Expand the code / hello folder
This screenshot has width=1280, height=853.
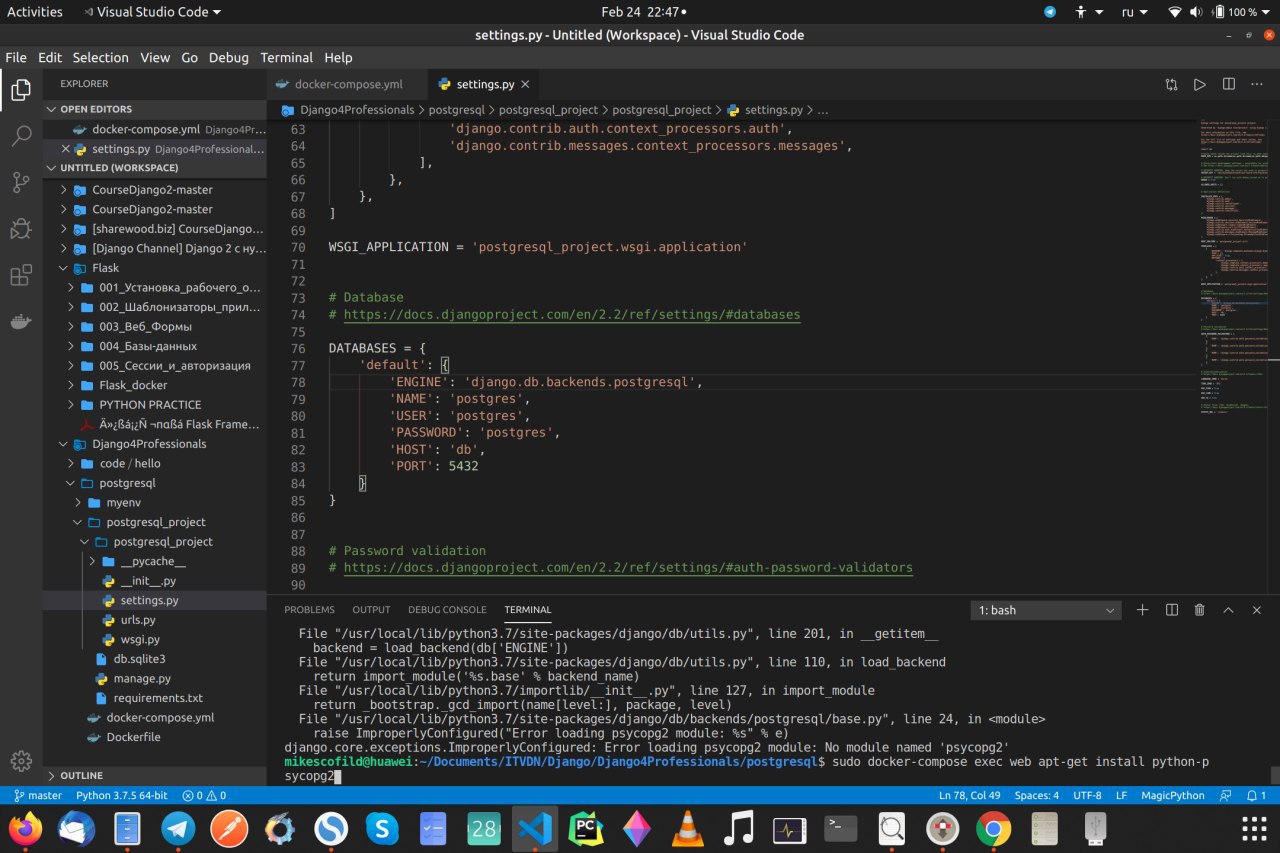(155, 463)
